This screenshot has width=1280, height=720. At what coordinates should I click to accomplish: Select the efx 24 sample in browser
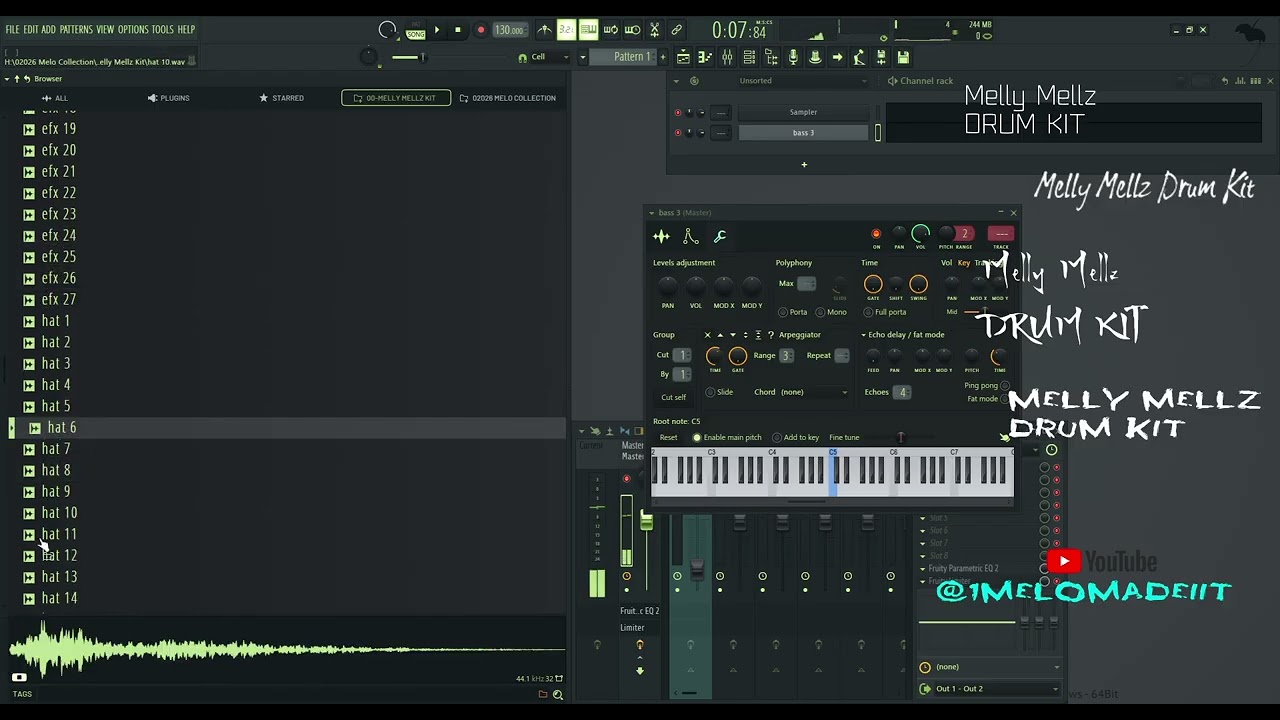click(58, 236)
